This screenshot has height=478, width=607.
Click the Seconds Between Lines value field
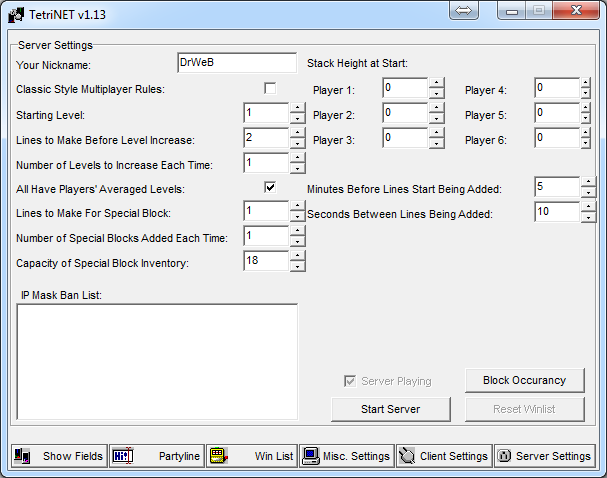(557, 212)
